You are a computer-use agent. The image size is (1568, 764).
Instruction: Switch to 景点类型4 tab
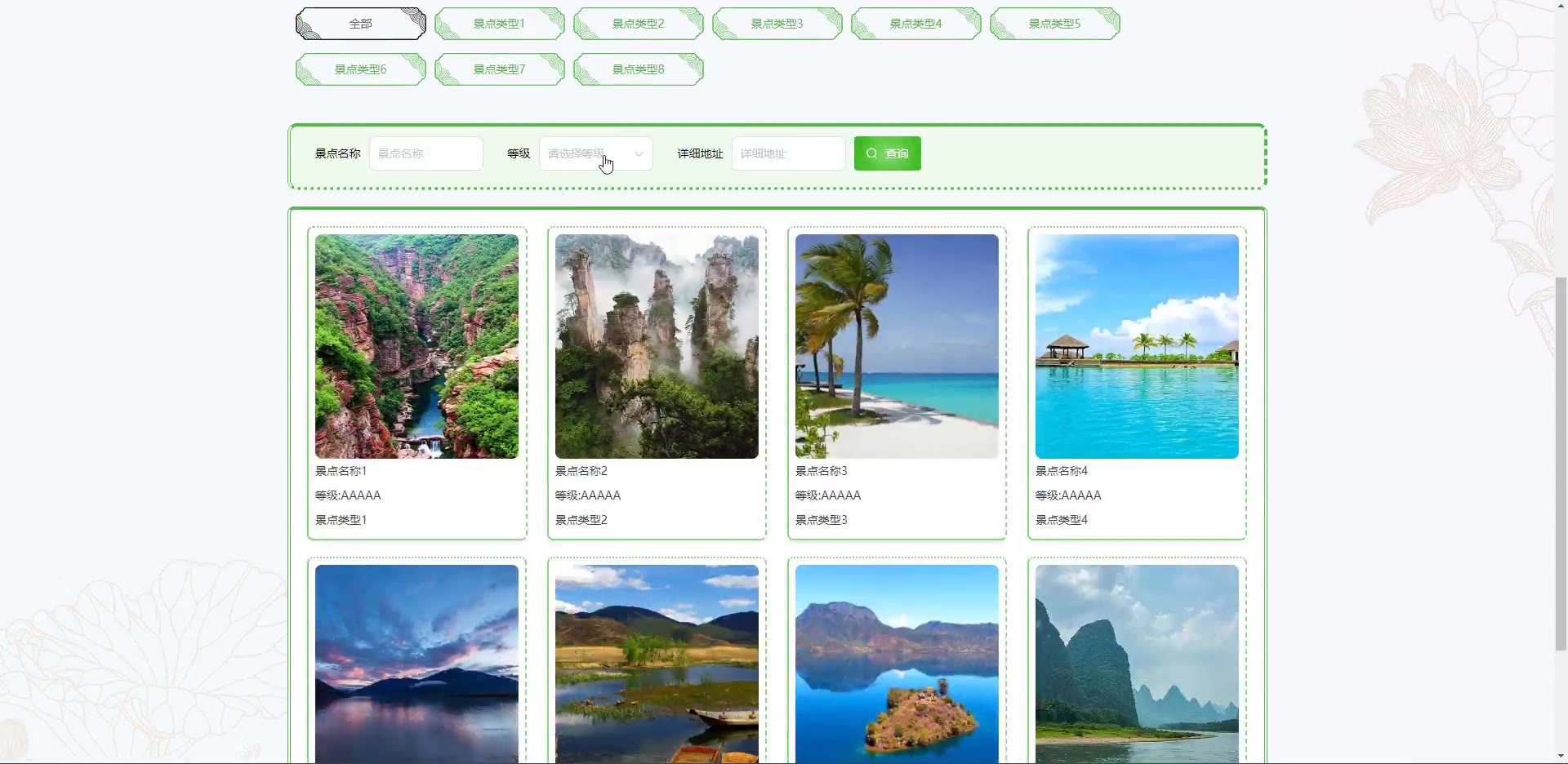click(x=915, y=24)
